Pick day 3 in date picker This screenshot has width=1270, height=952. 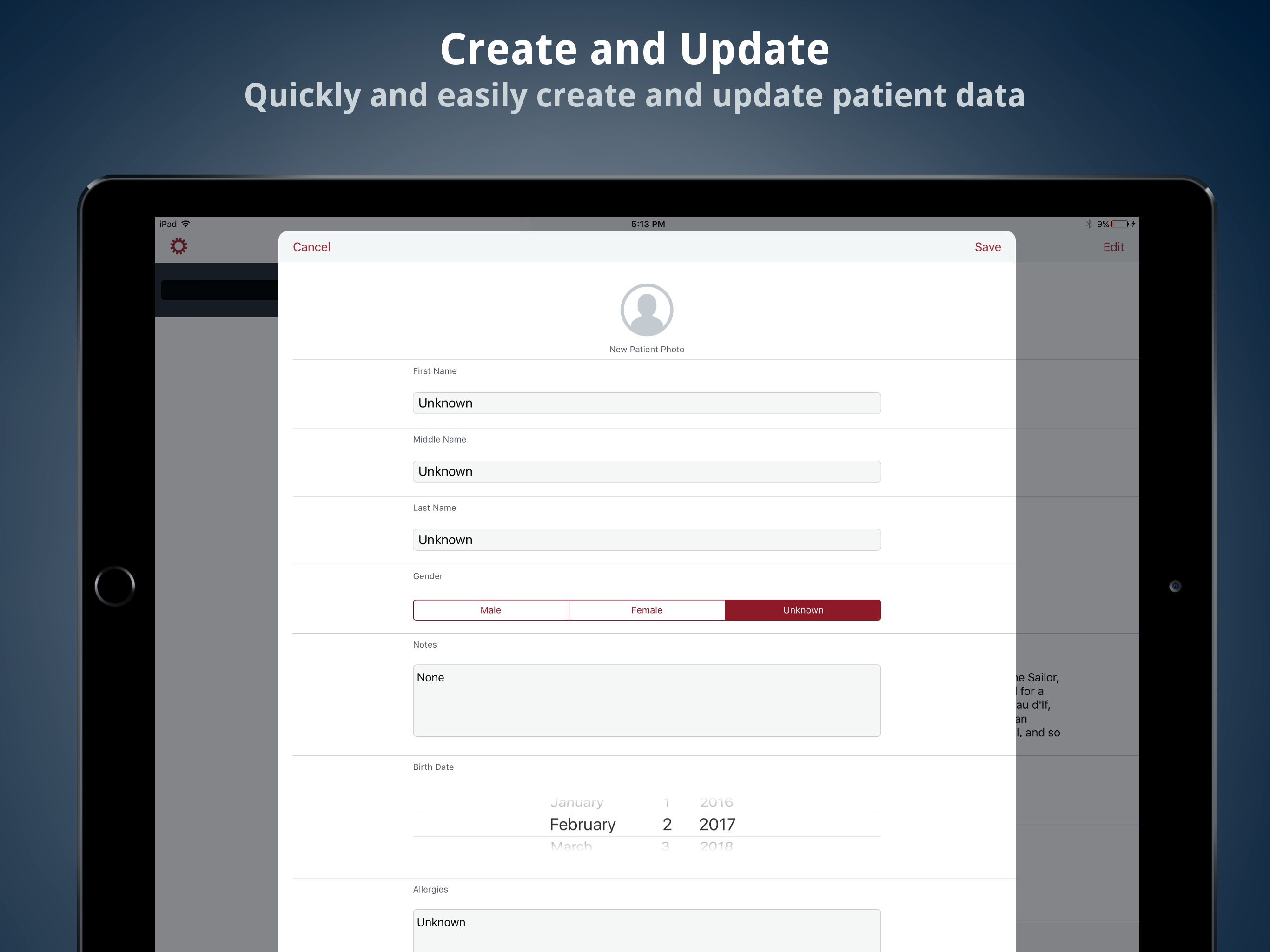pos(665,846)
